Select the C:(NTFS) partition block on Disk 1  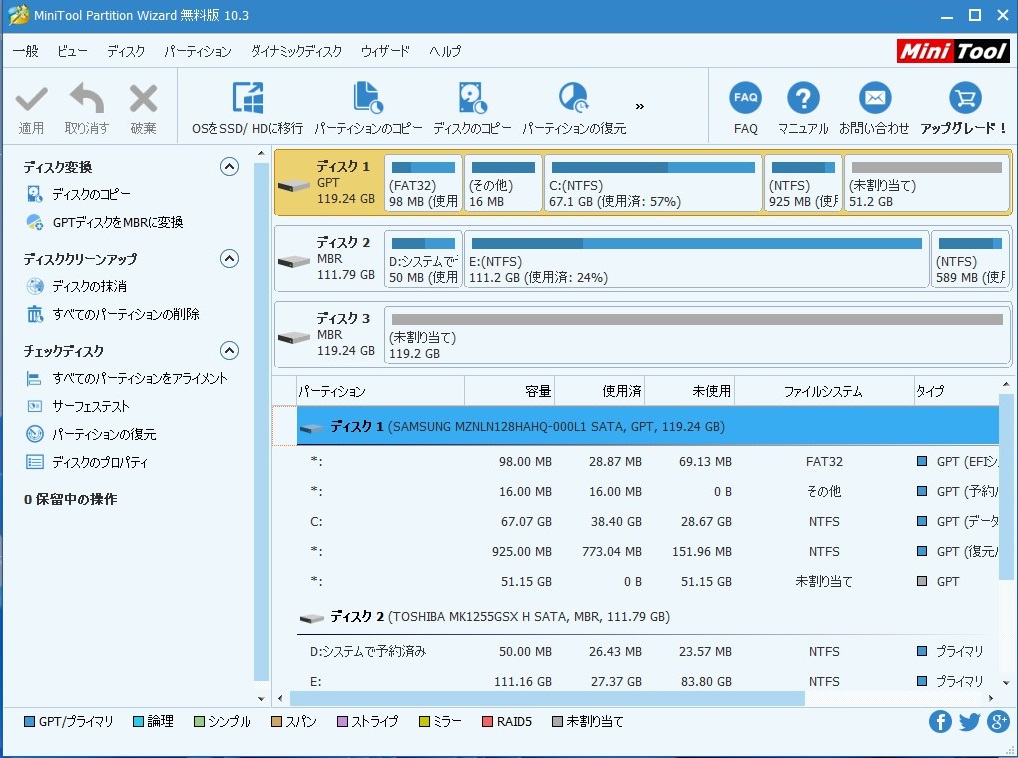pyautogui.click(x=653, y=184)
